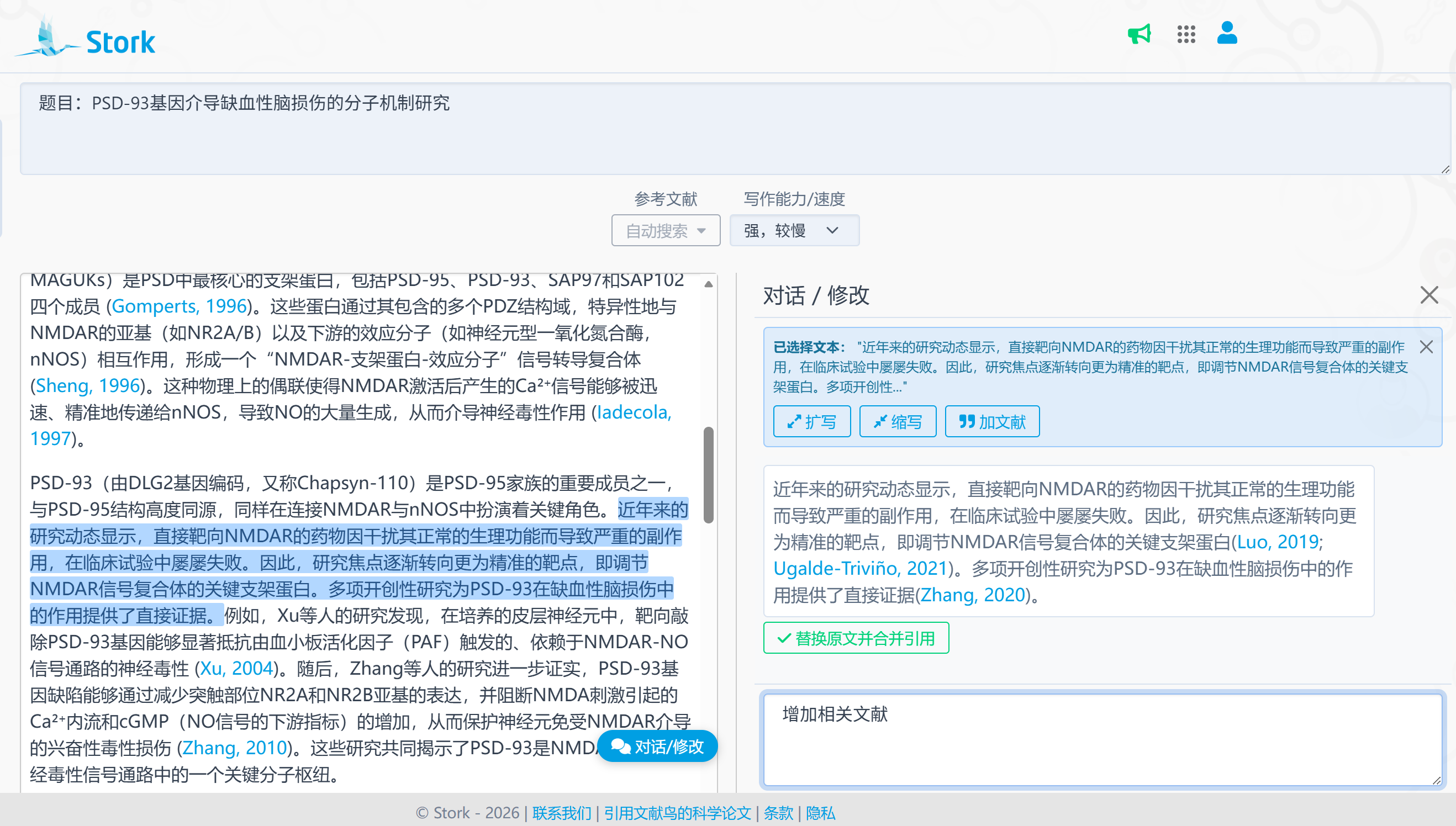Click the floating 对话/修改 chat button
The width and height of the screenshot is (1456, 826).
[x=657, y=746]
